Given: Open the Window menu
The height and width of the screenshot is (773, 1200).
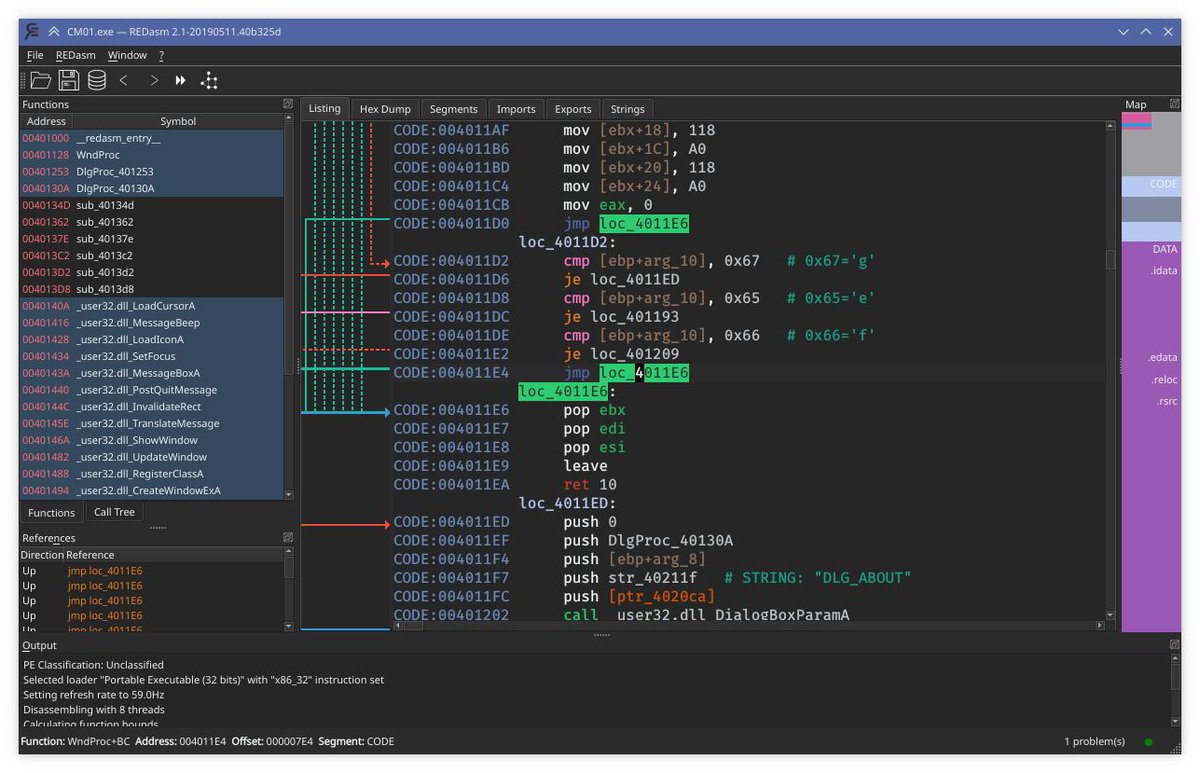Looking at the screenshot, I should (x=127, y=55).
